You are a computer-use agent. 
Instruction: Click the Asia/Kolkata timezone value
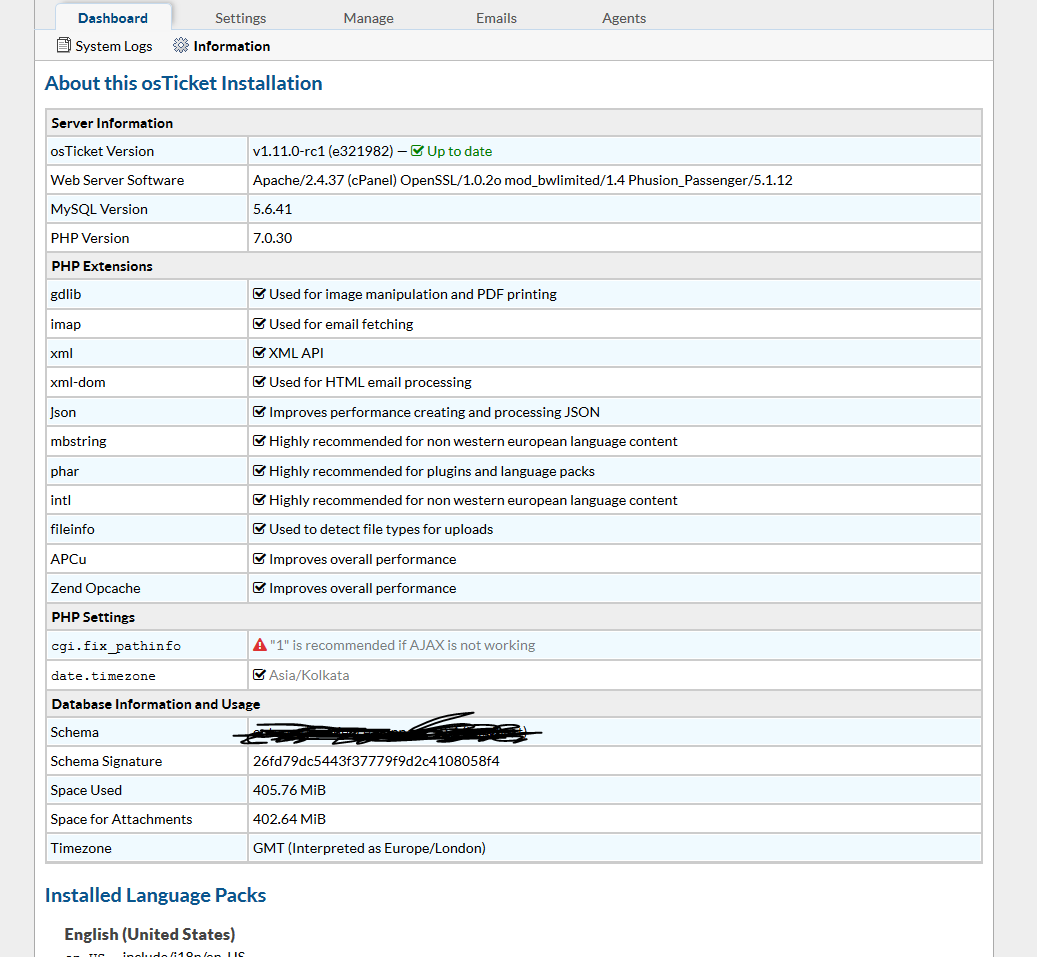pyautogui.click(x=309, y=675)
